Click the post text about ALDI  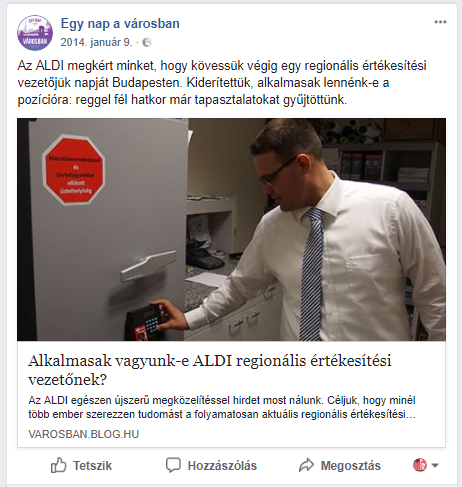pyautogui.click(x=222, y=83)
